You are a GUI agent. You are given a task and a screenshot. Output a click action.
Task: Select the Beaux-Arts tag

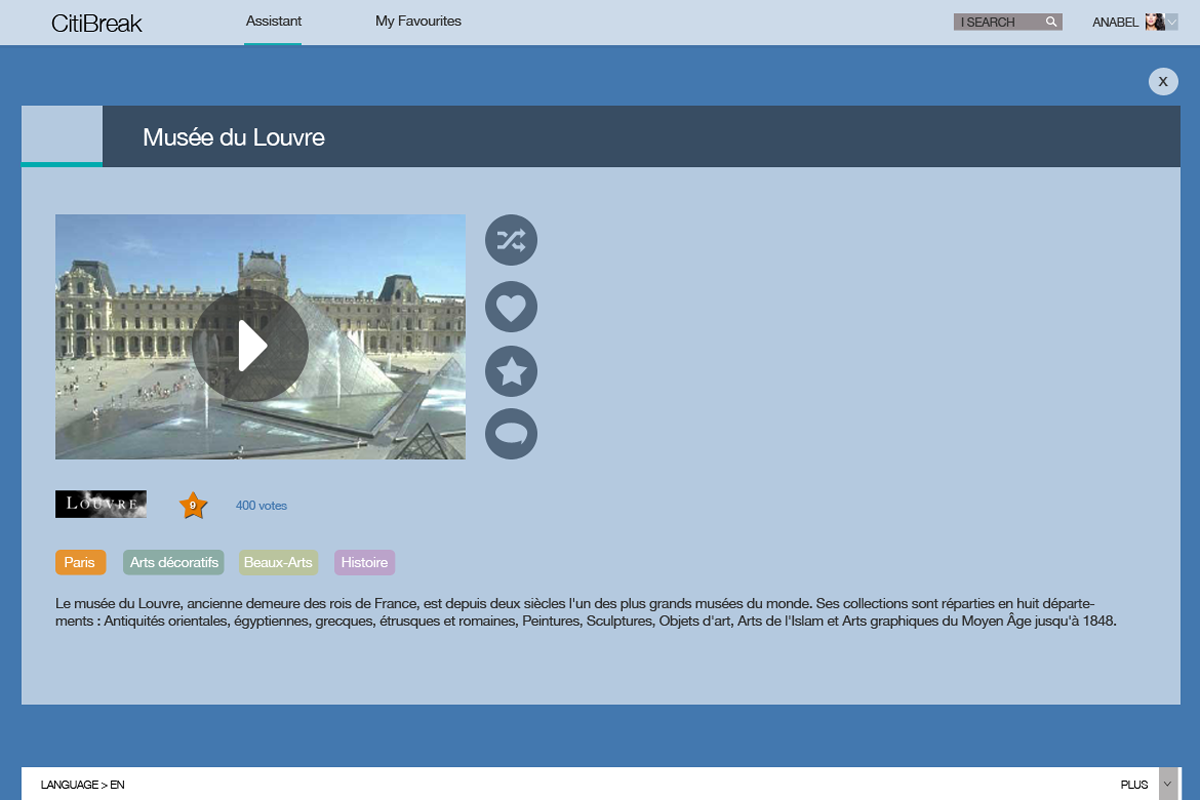[278, 563]
